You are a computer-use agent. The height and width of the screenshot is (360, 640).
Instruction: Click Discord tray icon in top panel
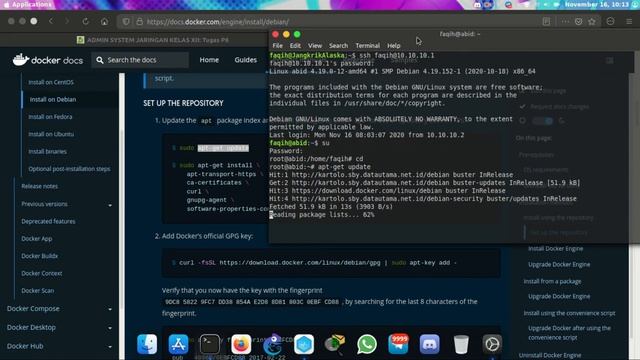pos(477,4)
